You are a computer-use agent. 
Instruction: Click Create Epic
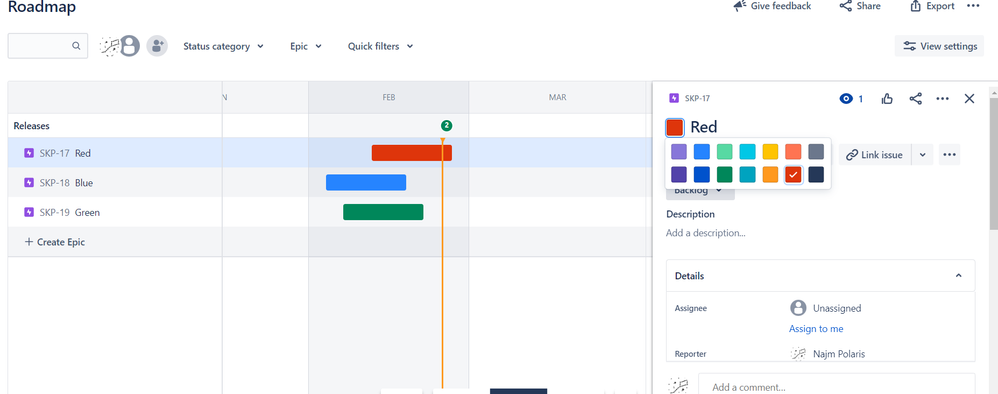(x=55, y=242)
